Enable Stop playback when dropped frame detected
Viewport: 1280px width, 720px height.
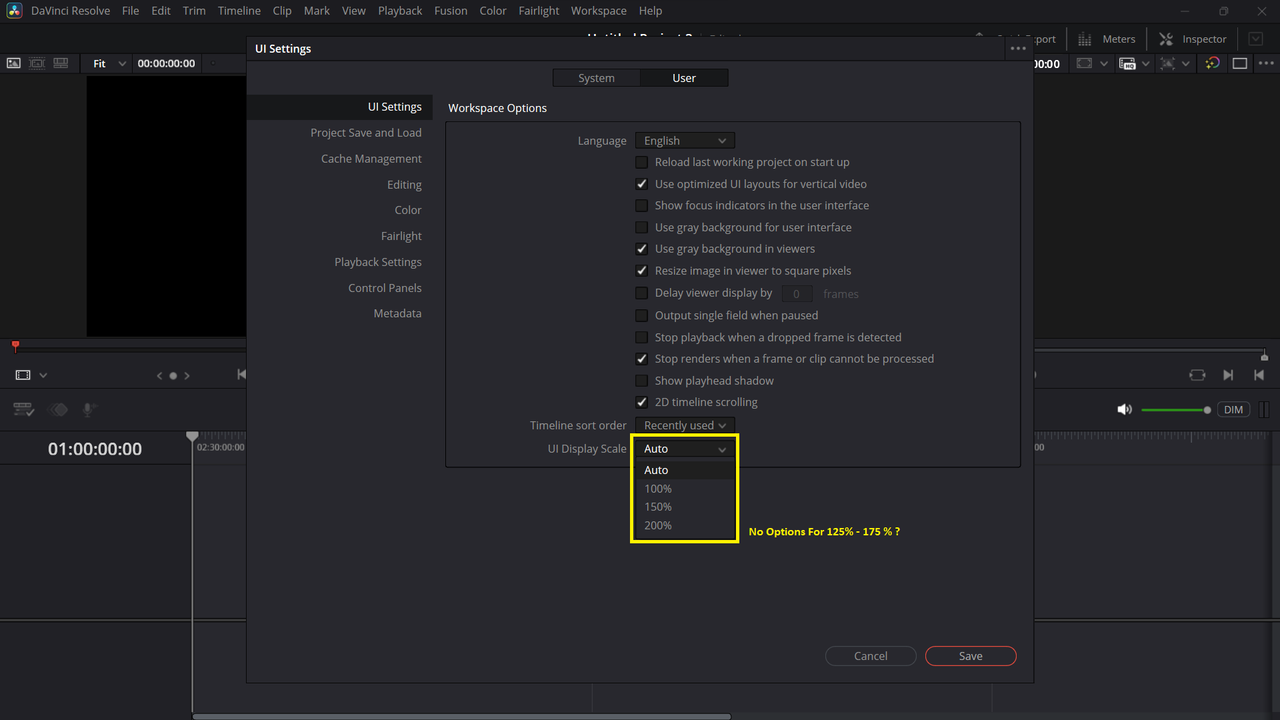[642, 337]
